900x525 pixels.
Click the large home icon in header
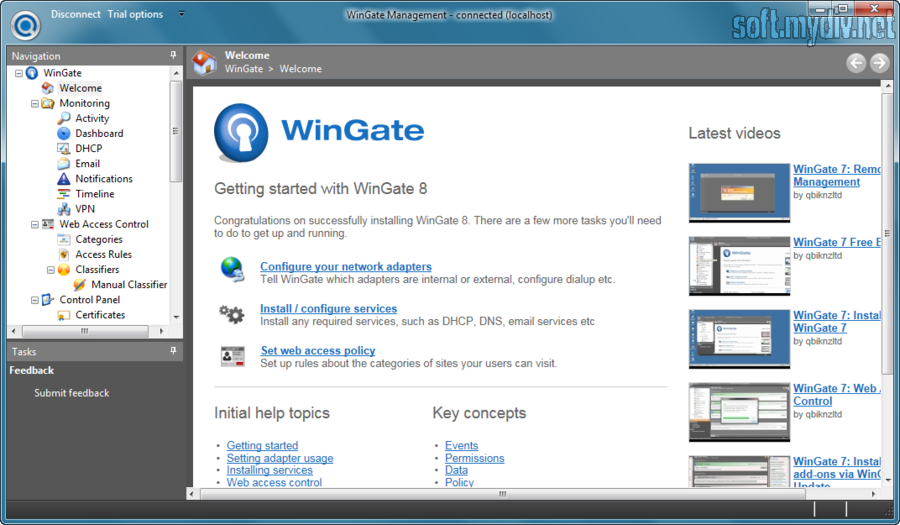[x=204, y=63]
